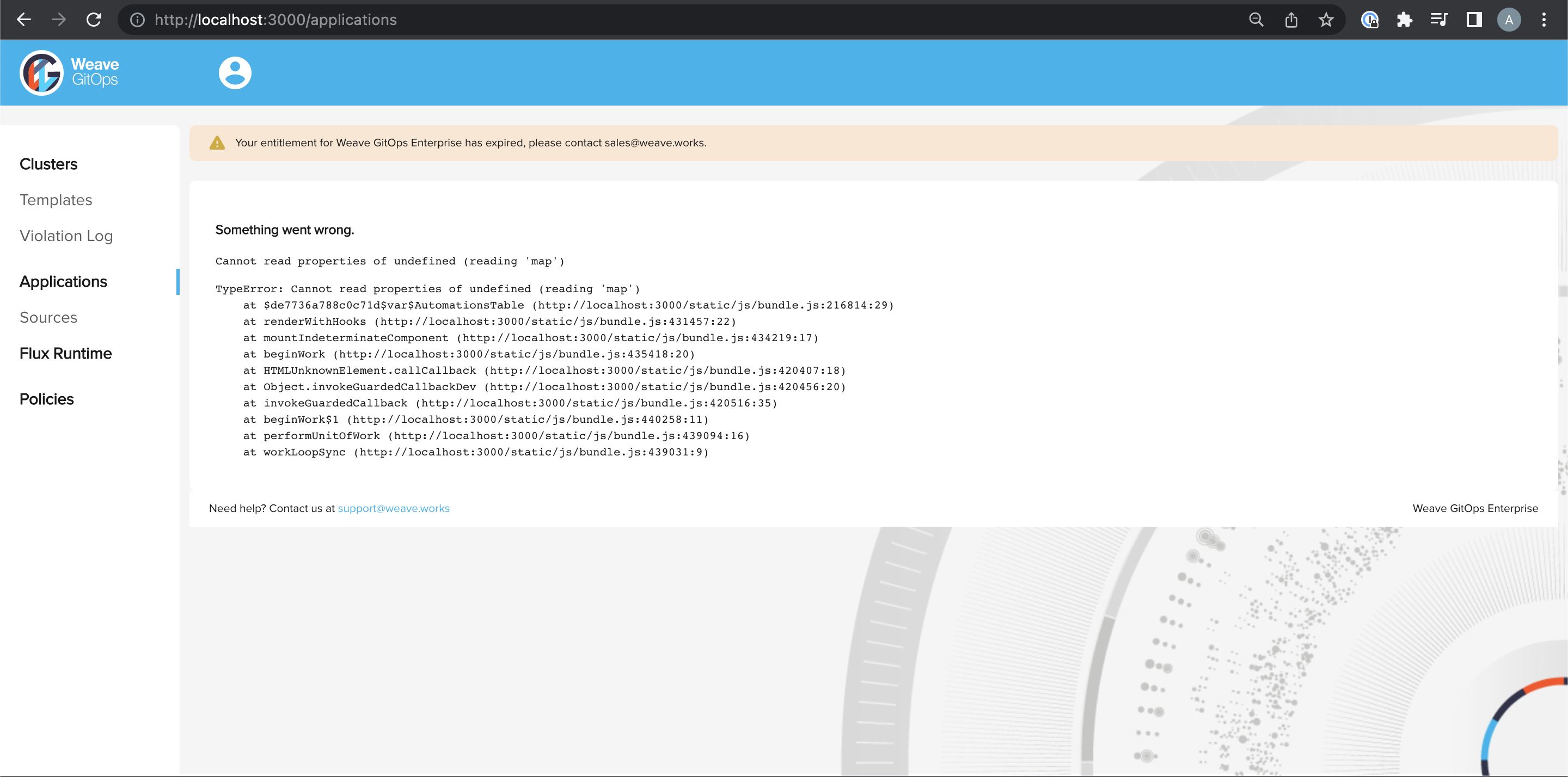Open the extensions puzzle icon
The image size is (1568, 777).
[1404, 20]
